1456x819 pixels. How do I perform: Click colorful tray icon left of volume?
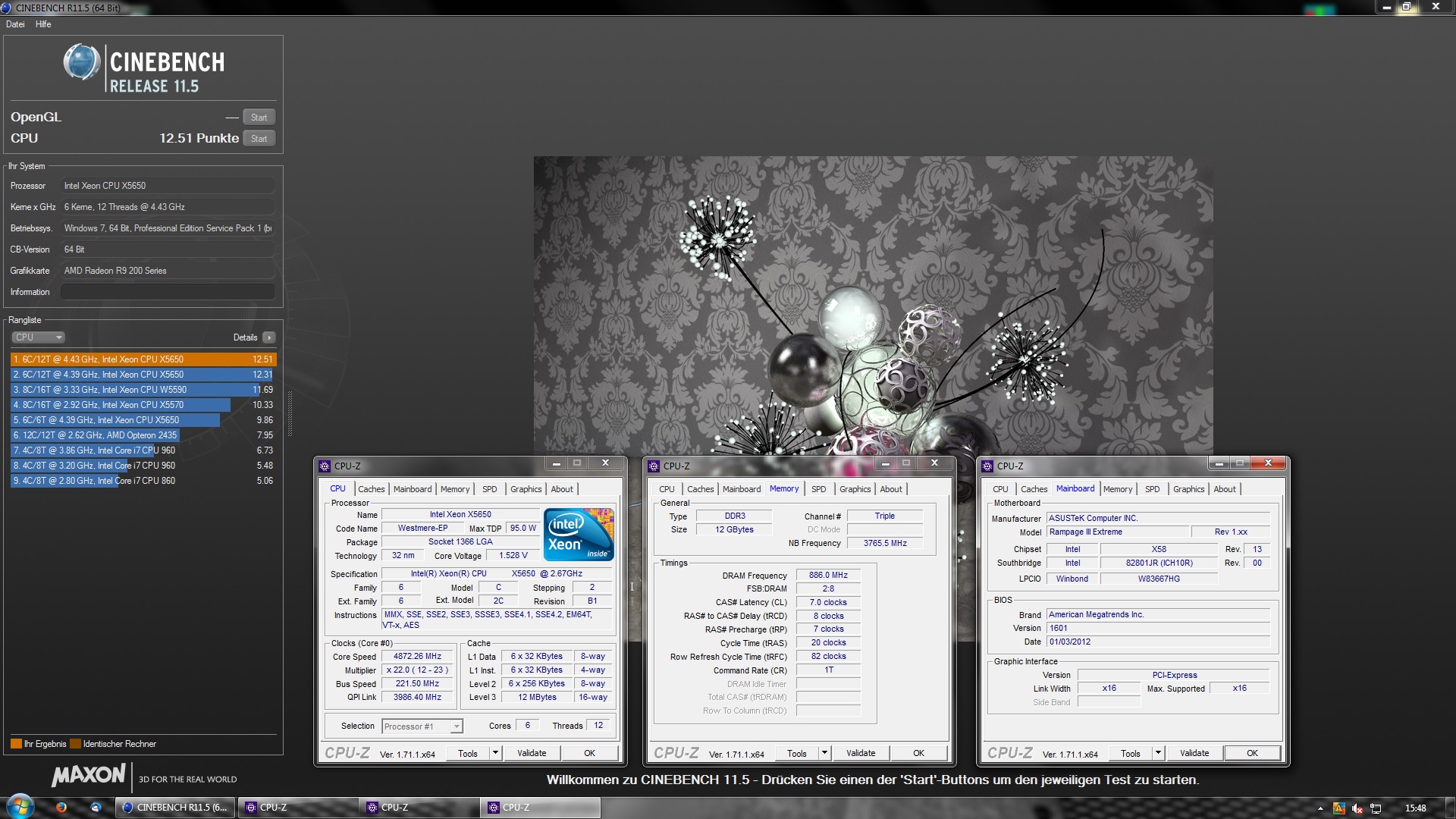click(1339, 808)
